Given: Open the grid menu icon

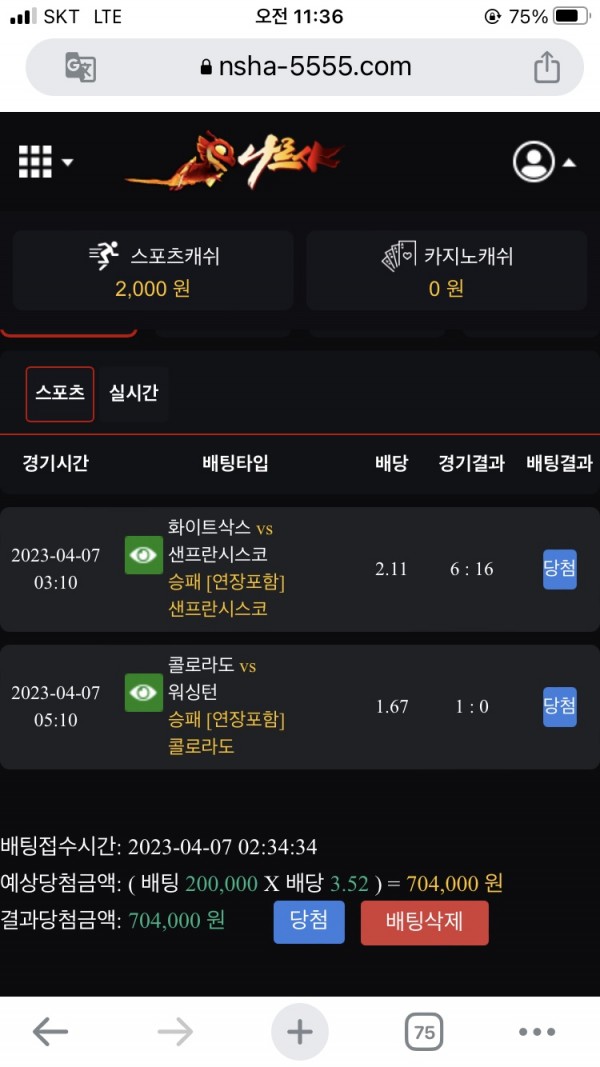Looking at the screenshot, I should click(x=35, y=161).
